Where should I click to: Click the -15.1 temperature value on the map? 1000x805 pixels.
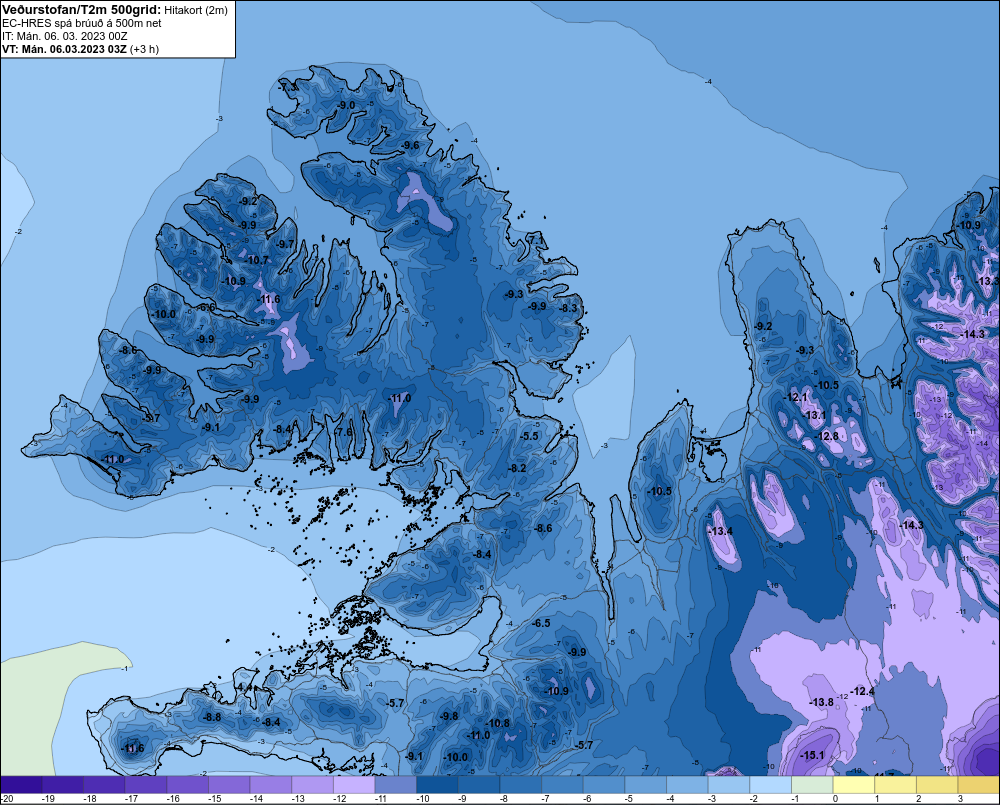point(812,755)
